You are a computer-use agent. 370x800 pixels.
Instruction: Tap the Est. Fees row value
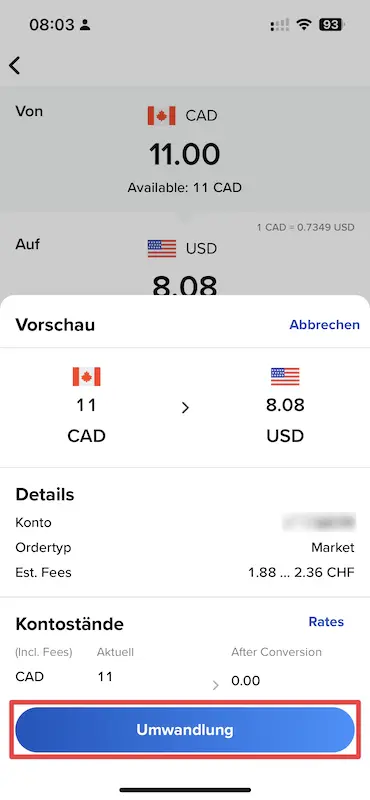pos(301,572)
